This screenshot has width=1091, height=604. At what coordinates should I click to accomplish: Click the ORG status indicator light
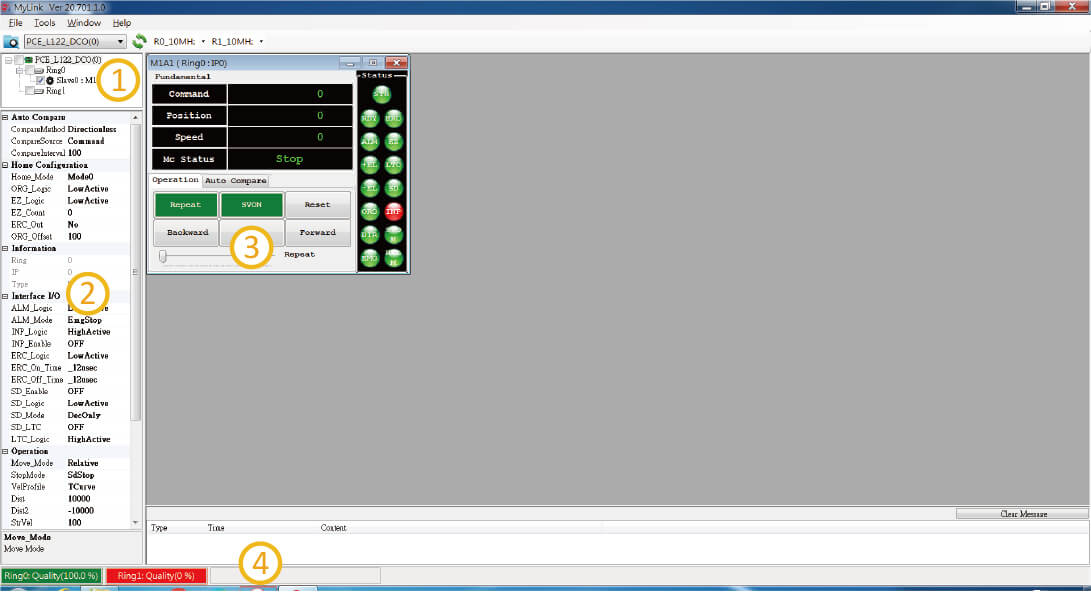click(369, 211)
